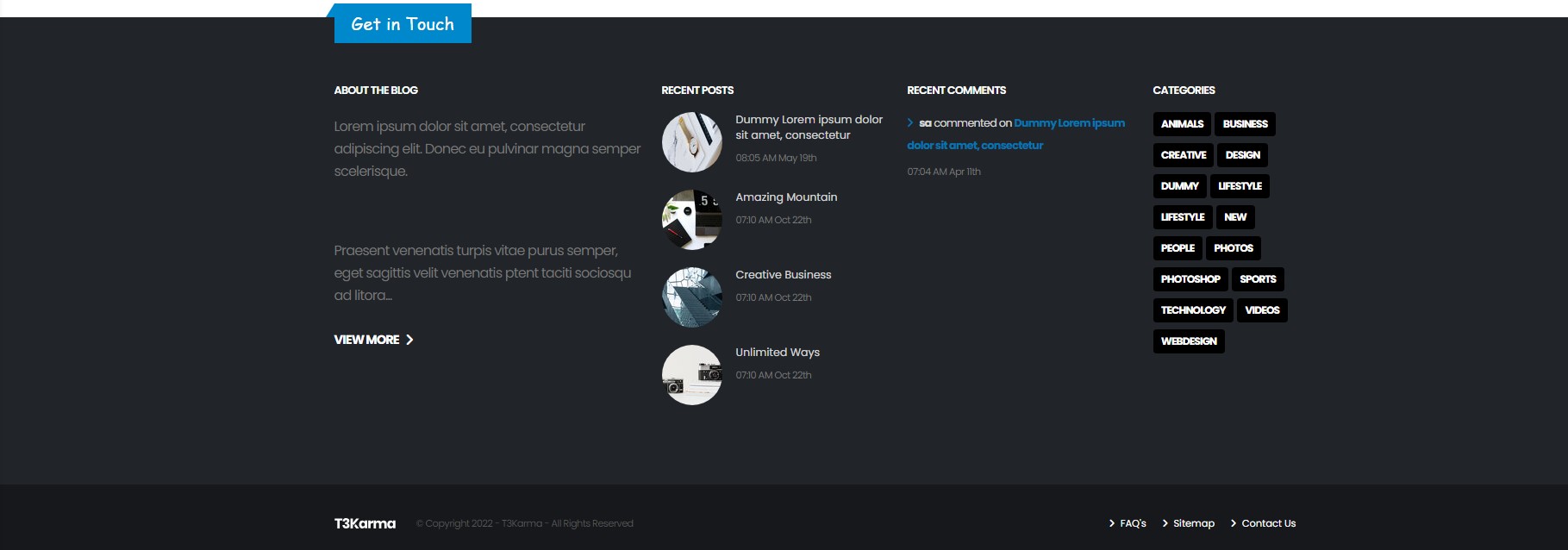
Task: Open the Contact Us footer link
Action: [x=1268, y=523]
